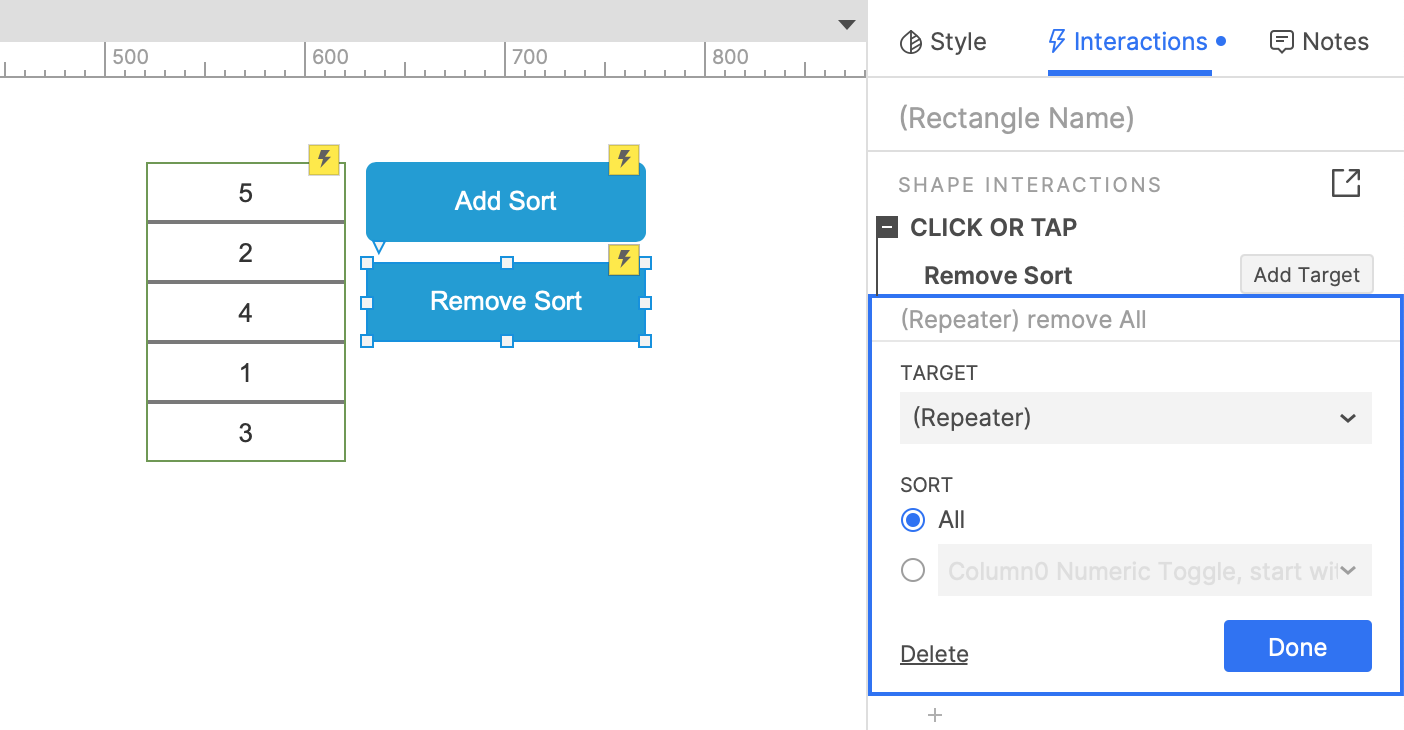Click lightning badge on Remove Sort button
1404x730 pixels.
[624, 260]
